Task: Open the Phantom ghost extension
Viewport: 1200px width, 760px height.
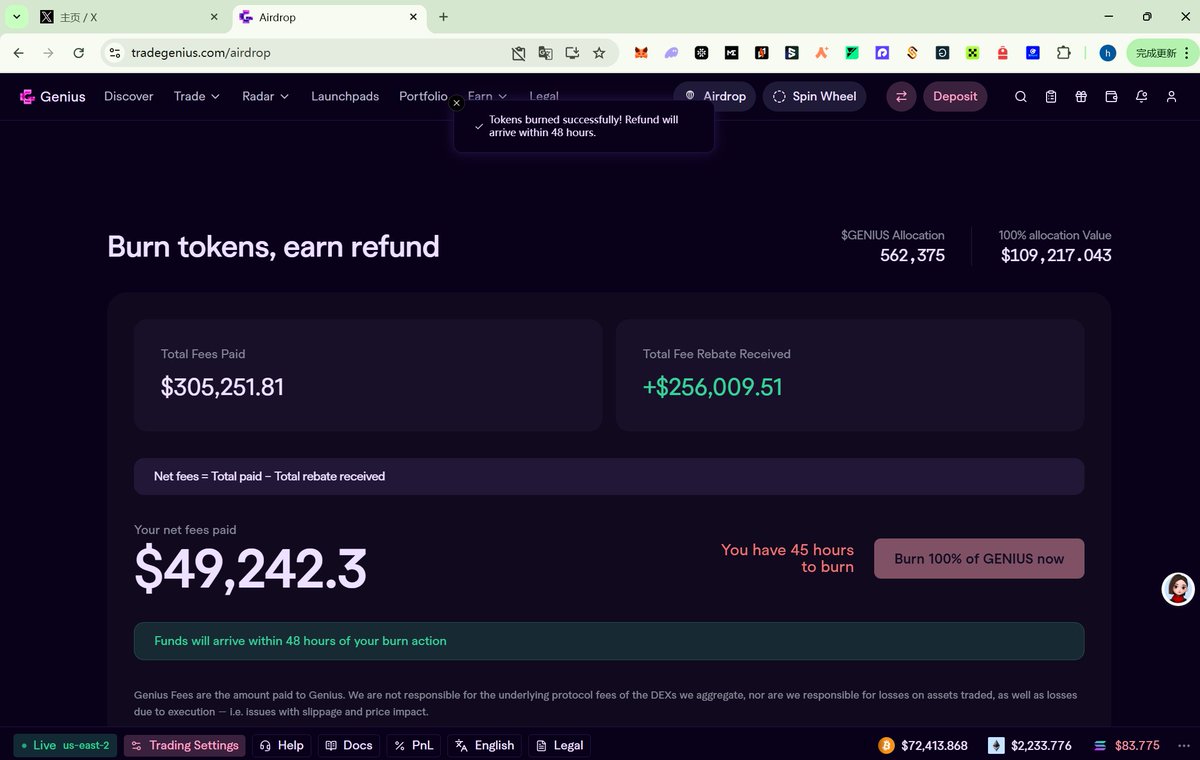Action: click(672, 53)
